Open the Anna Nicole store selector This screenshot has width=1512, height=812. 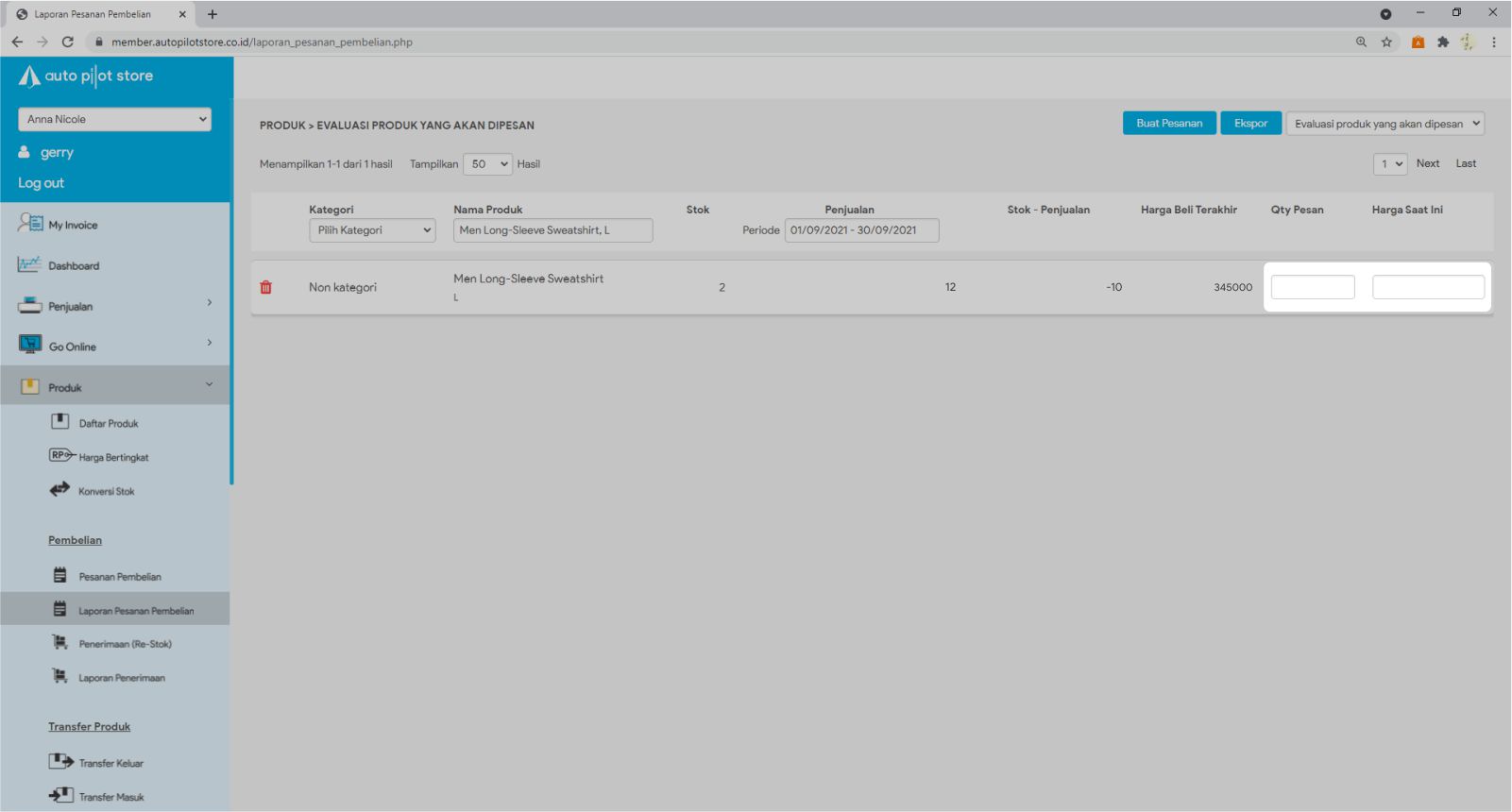tap(114, 119)
